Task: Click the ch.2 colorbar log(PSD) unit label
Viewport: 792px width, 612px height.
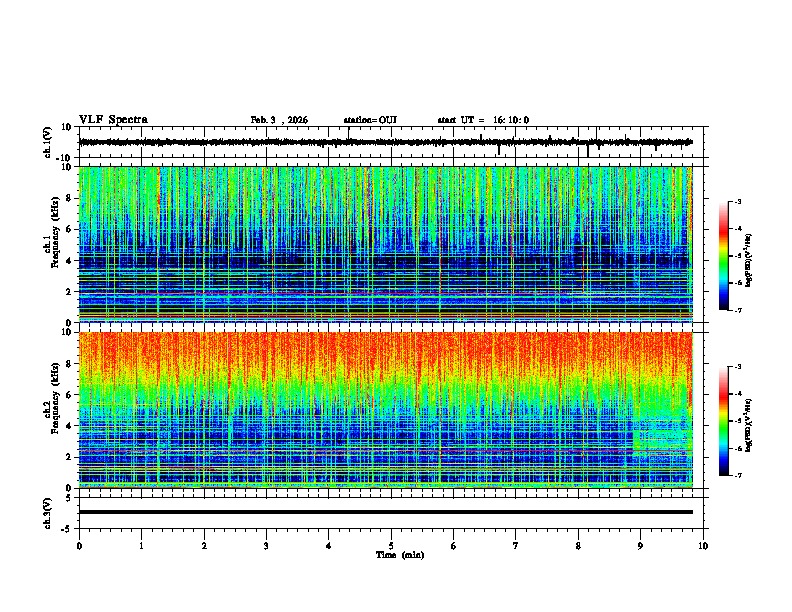Action: (x=748, y=425)
